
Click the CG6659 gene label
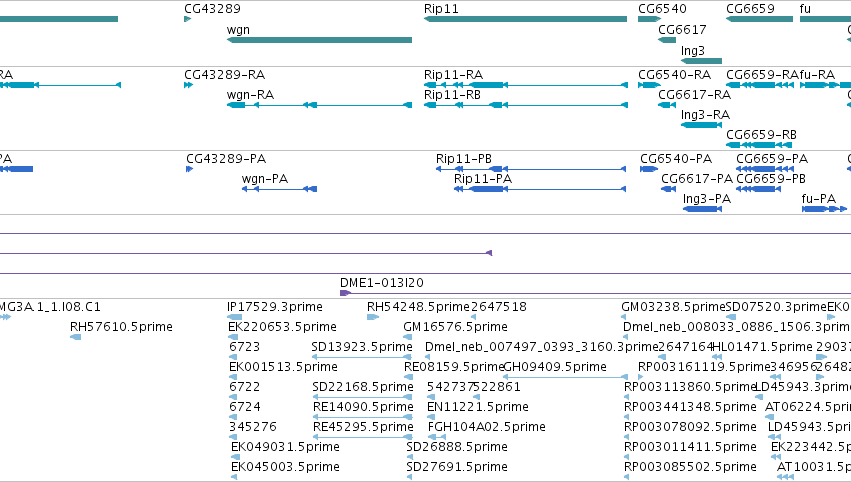pyautogui.click(x=750, y=9)
